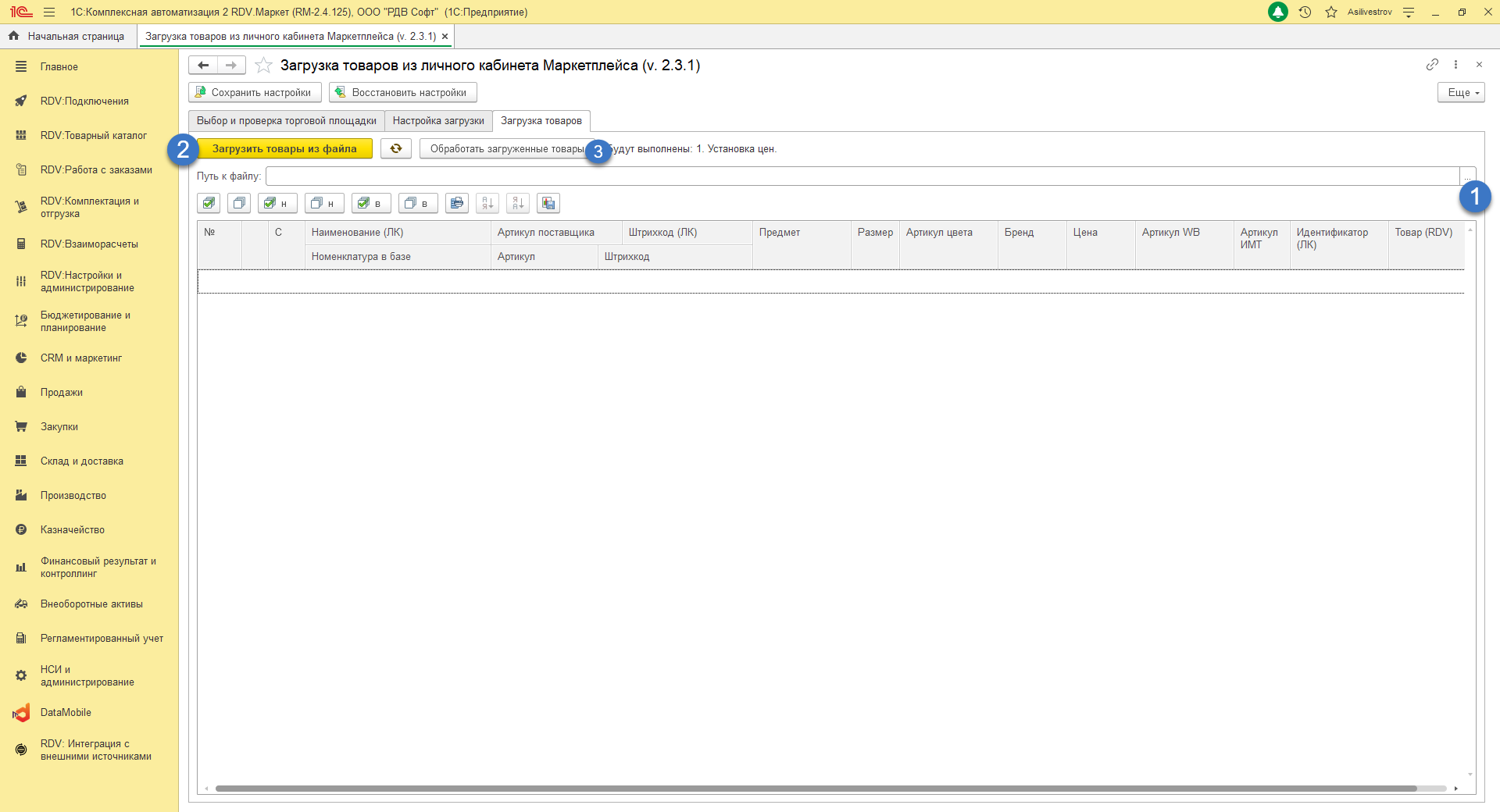Click the Товар (RDV) column header
1500x812 pixels.
click(x=1427, y=244)
